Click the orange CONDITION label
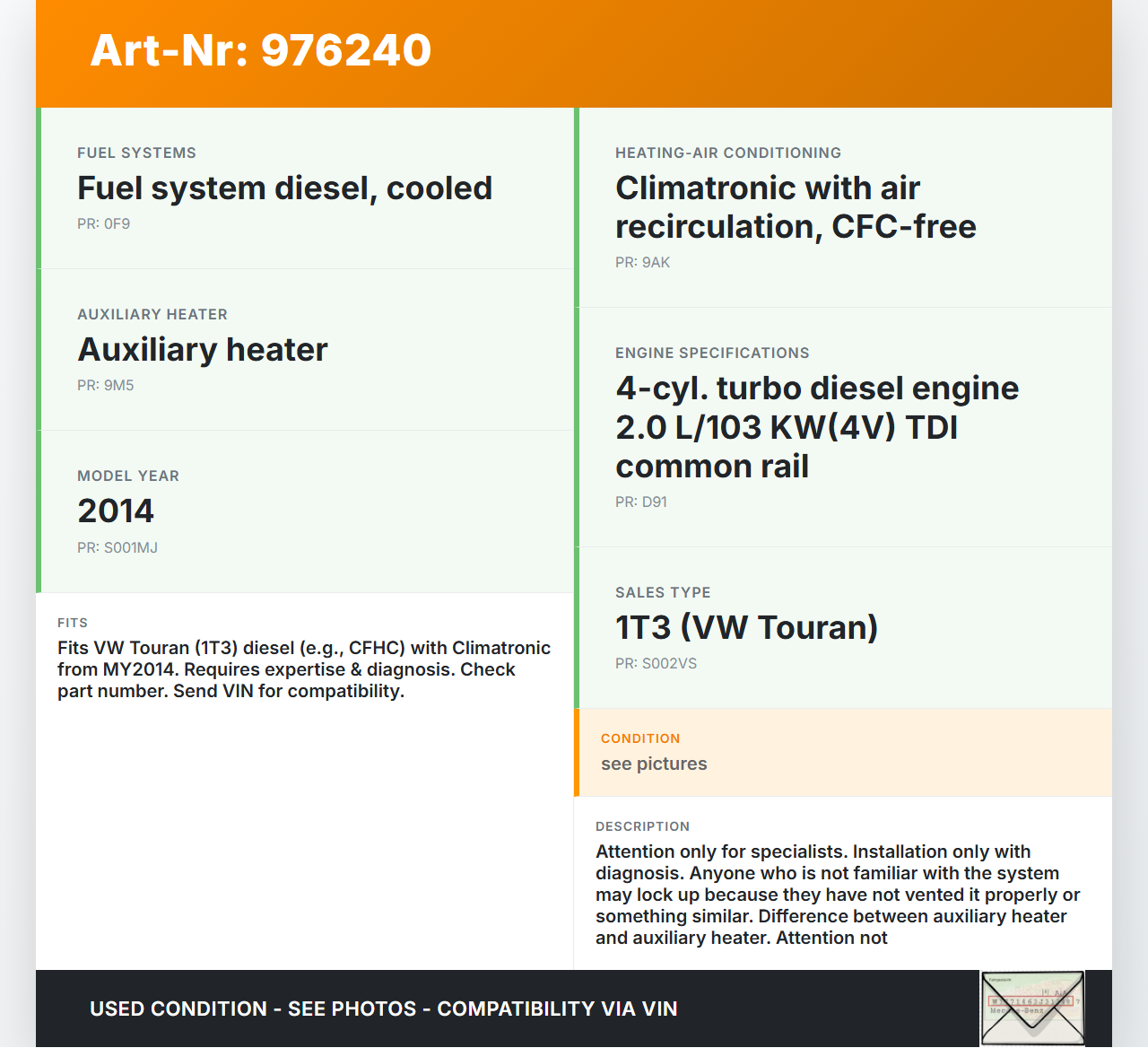1148x1048 pixels. 640,738
